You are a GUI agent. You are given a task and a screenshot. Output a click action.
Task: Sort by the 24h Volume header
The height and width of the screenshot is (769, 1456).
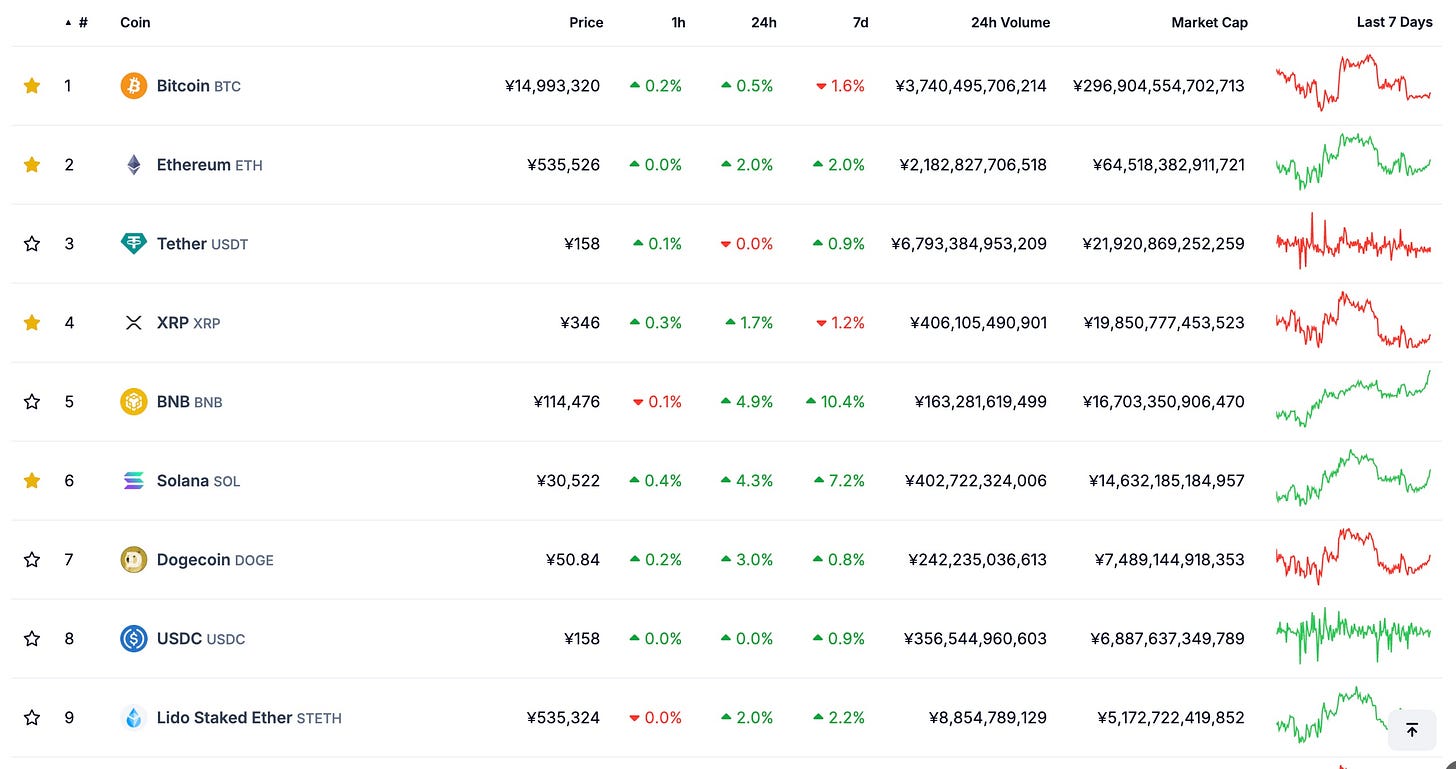tap(1010, 22)
